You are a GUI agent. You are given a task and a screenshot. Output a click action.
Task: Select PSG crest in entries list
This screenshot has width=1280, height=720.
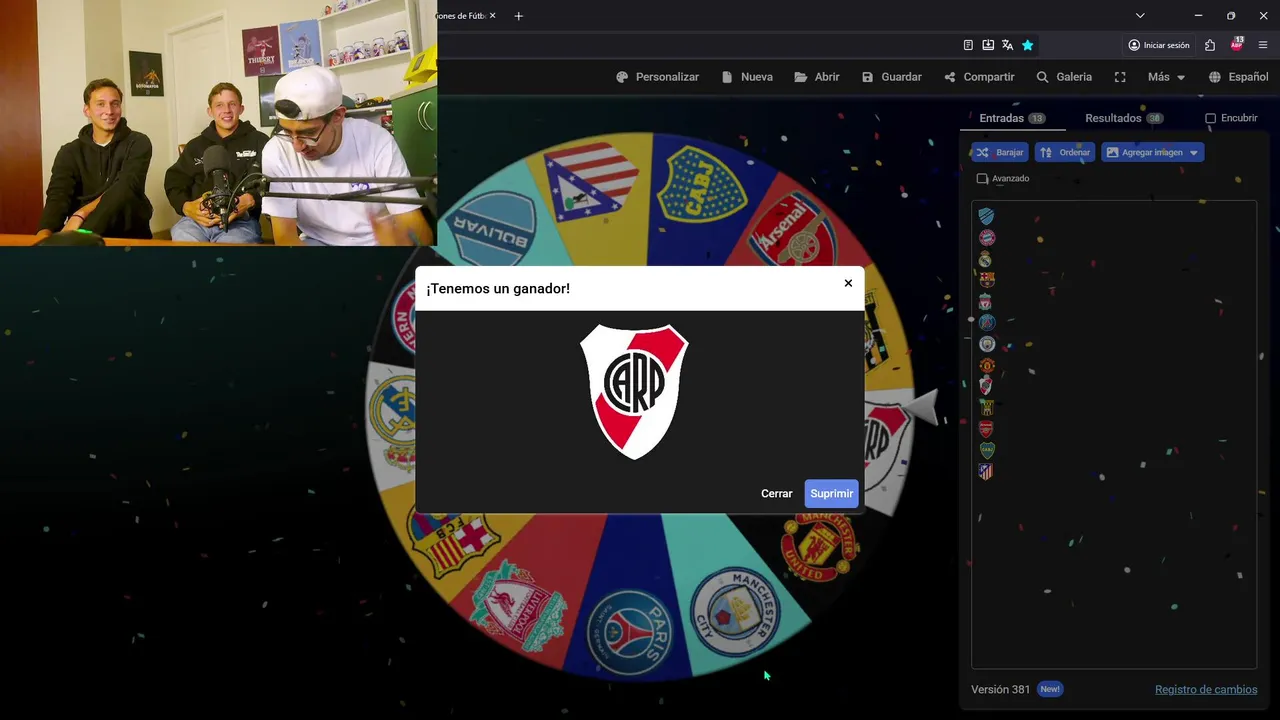point(986,322)
